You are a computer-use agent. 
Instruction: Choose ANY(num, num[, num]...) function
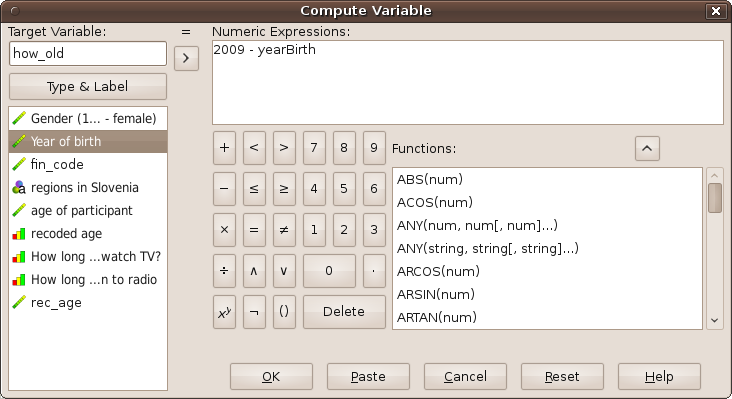tap(547, 225)
